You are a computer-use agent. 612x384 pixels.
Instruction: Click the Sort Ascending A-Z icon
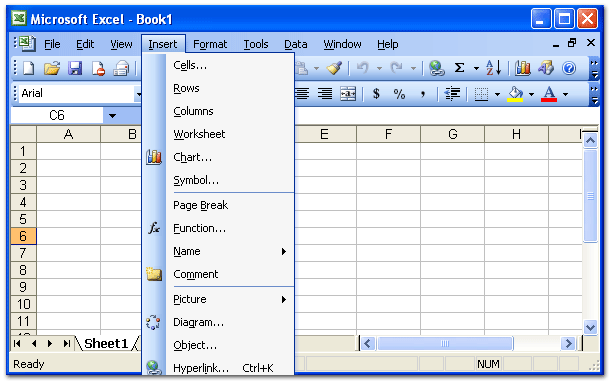point(493,68)
